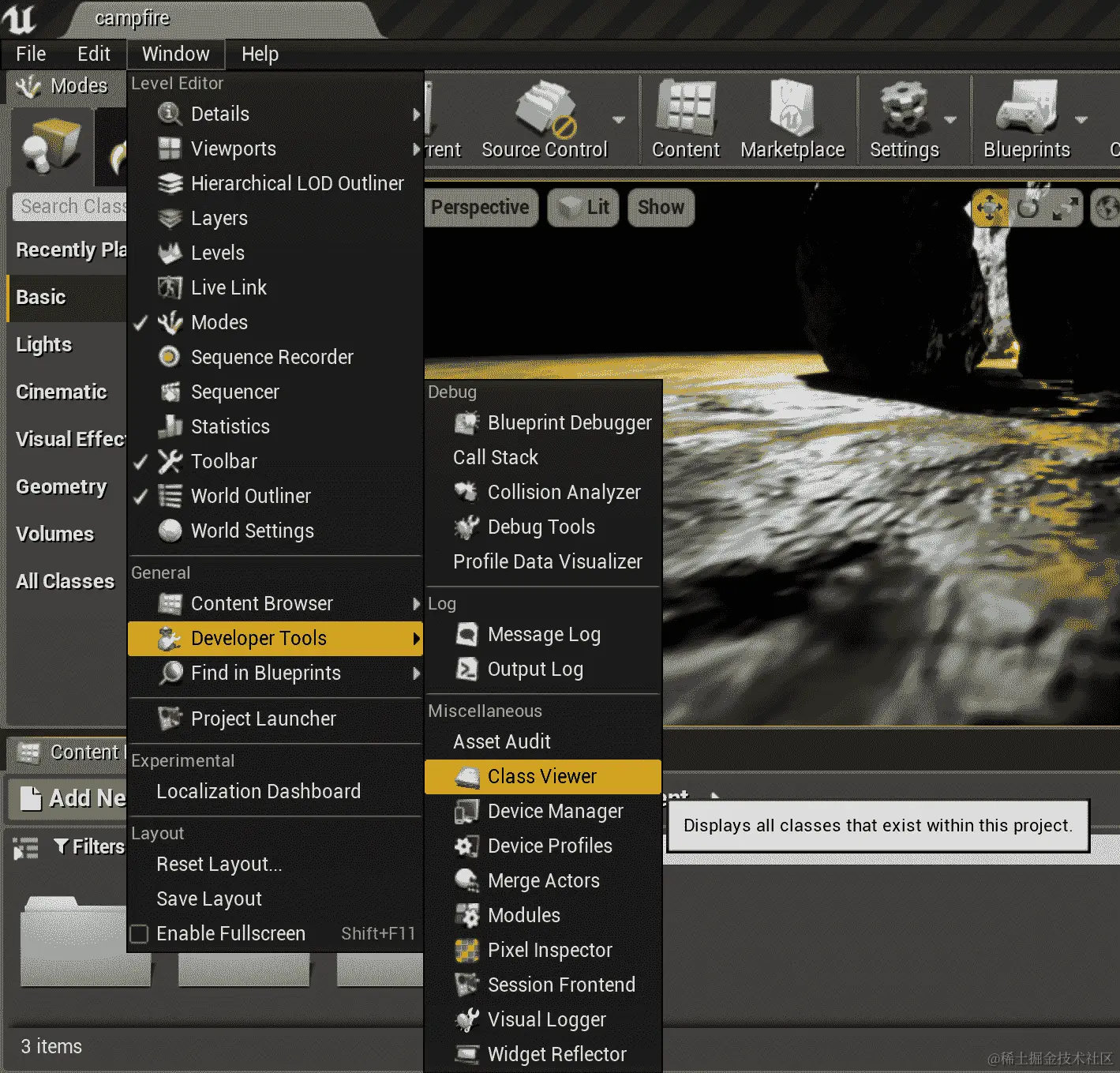
Task: Select the Cinematic category
Action: pyautogui.click(x=66, y=392)
